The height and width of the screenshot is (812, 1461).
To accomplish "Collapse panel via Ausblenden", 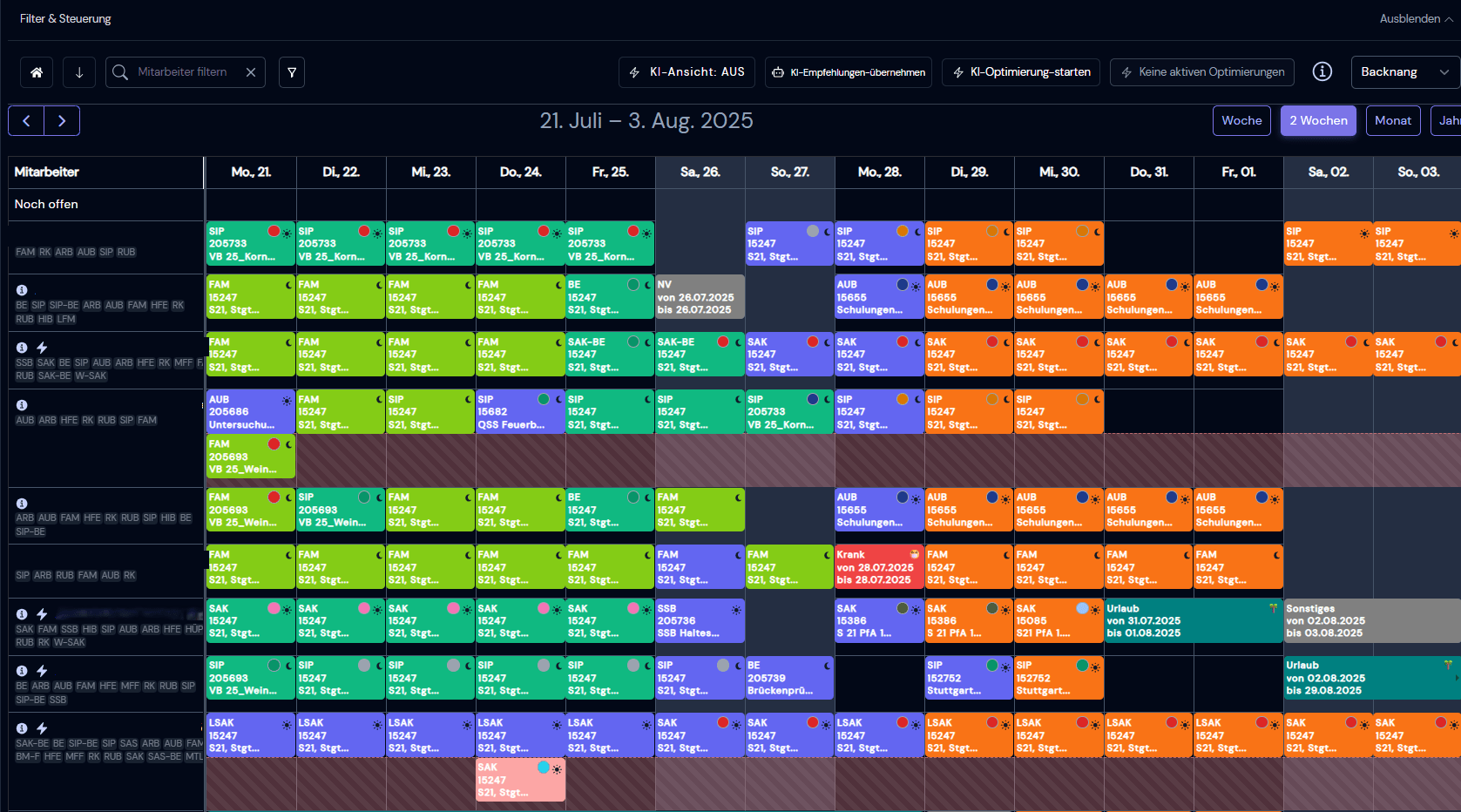I will pos(1415,18).
